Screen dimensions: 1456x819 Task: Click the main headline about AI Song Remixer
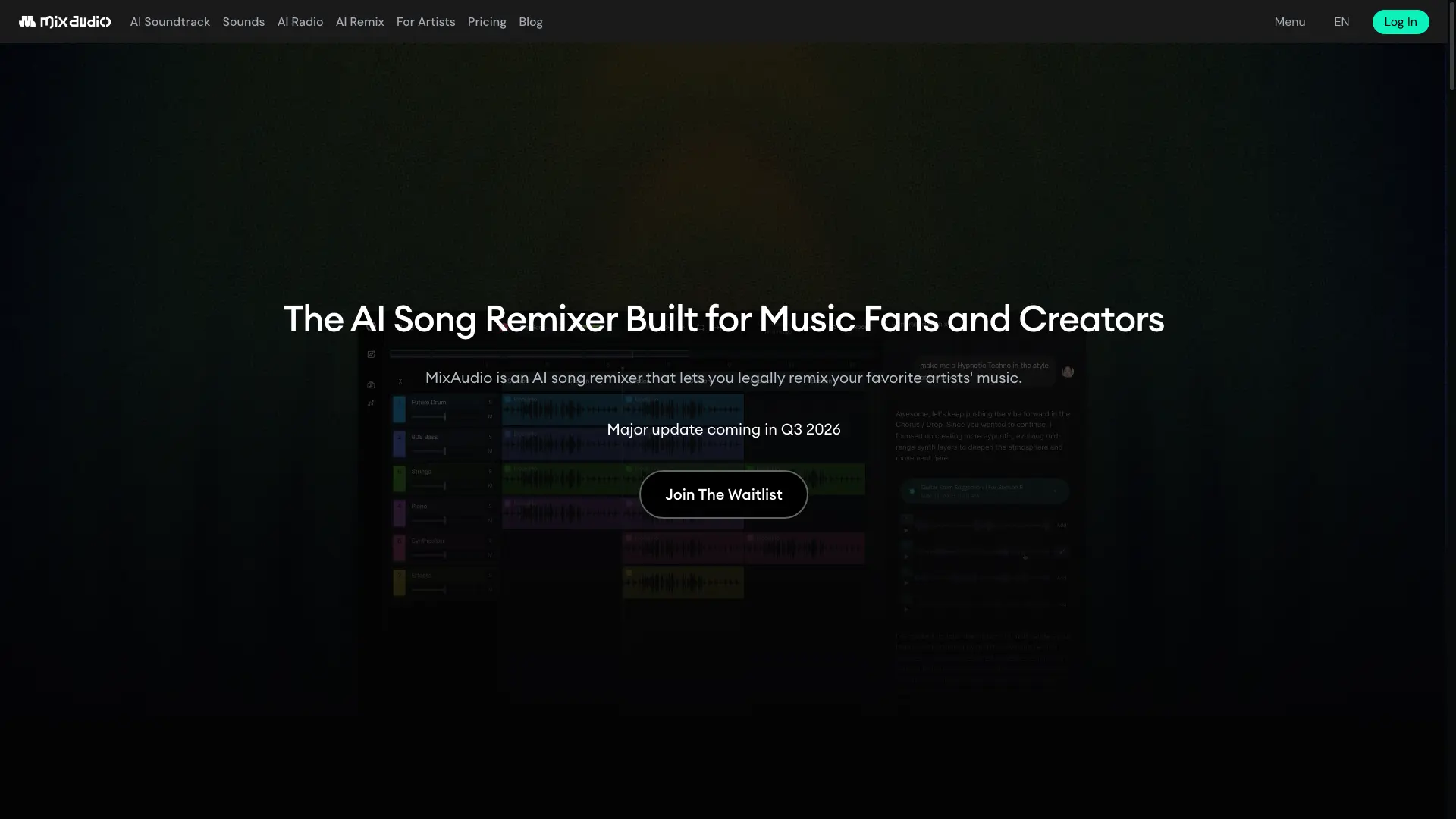(723, 318)
